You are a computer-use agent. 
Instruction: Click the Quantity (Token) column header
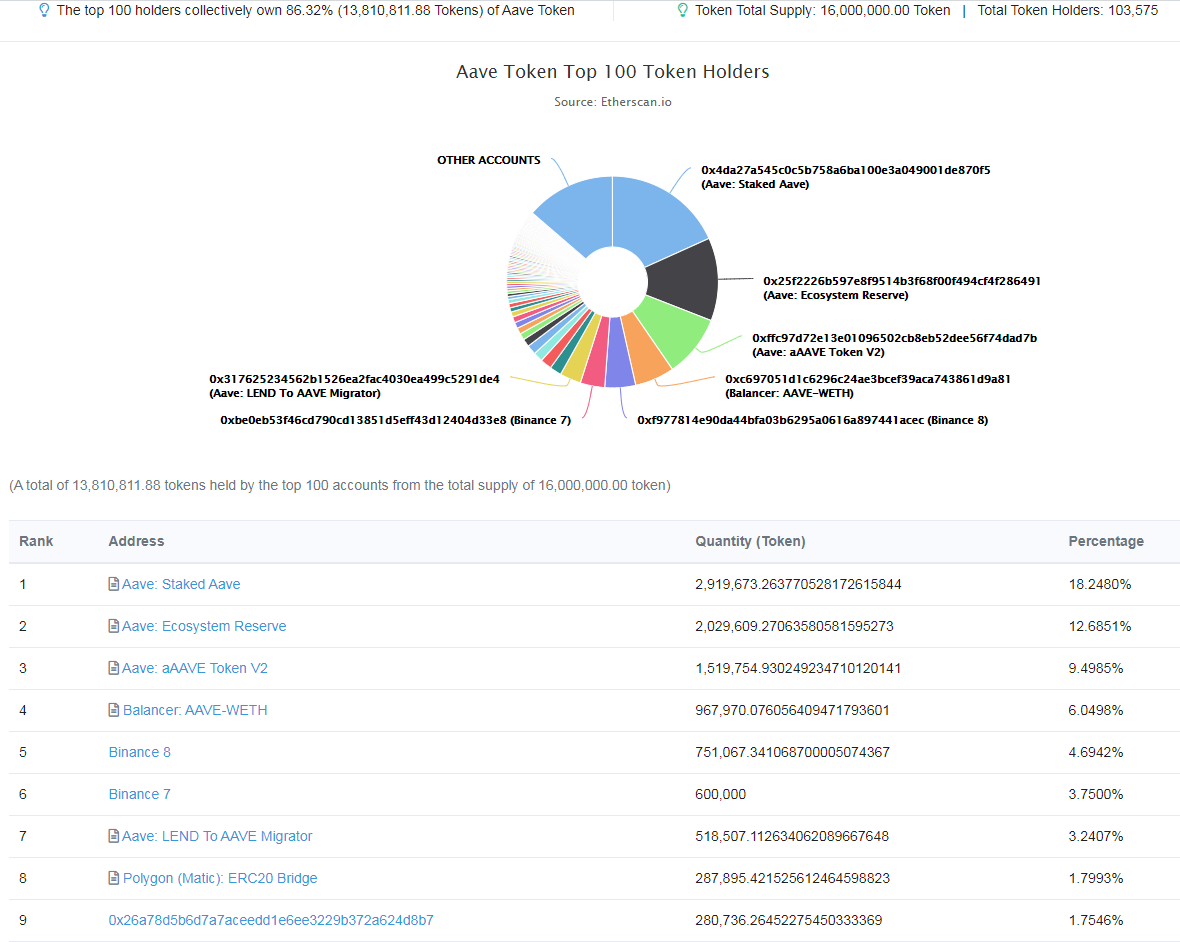750,541
